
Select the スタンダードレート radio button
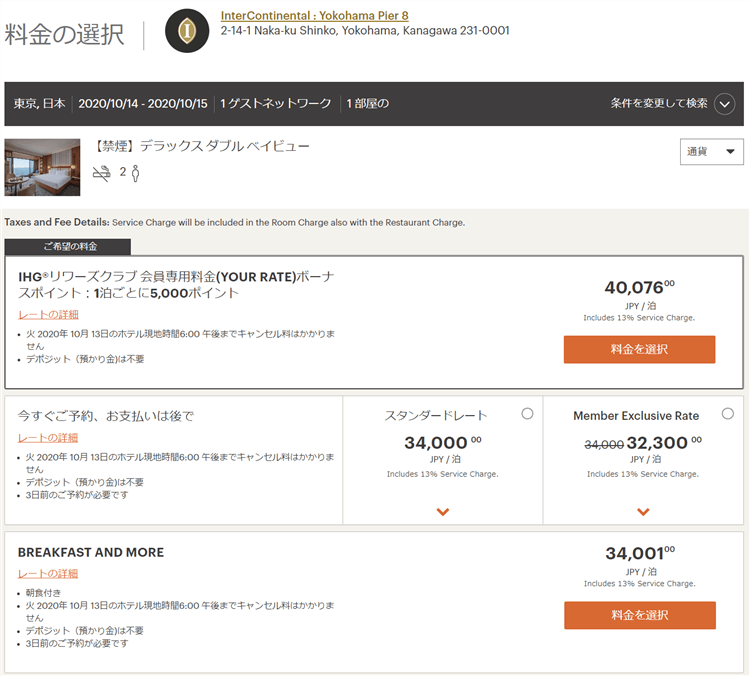[527, 414]
